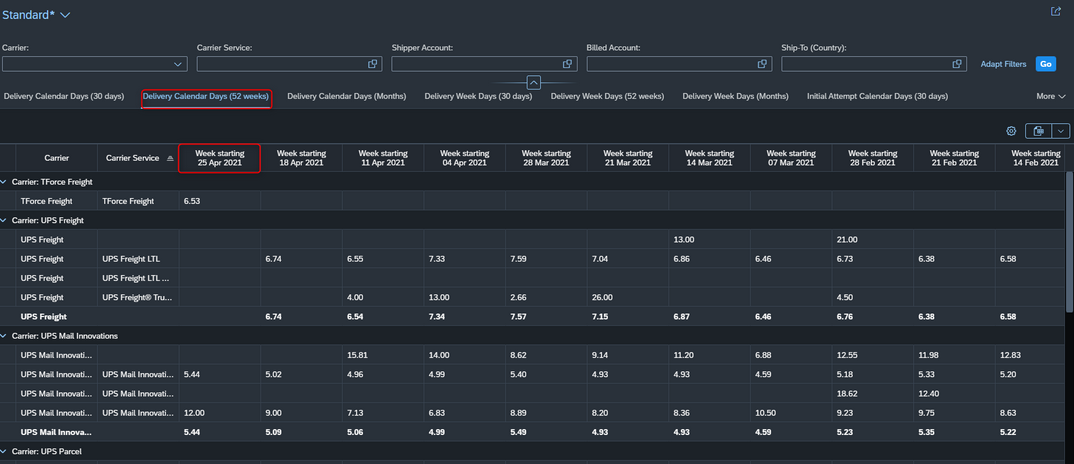1074x464 pixels.
Task: Click the Go button
Action: coord(1045,64)
